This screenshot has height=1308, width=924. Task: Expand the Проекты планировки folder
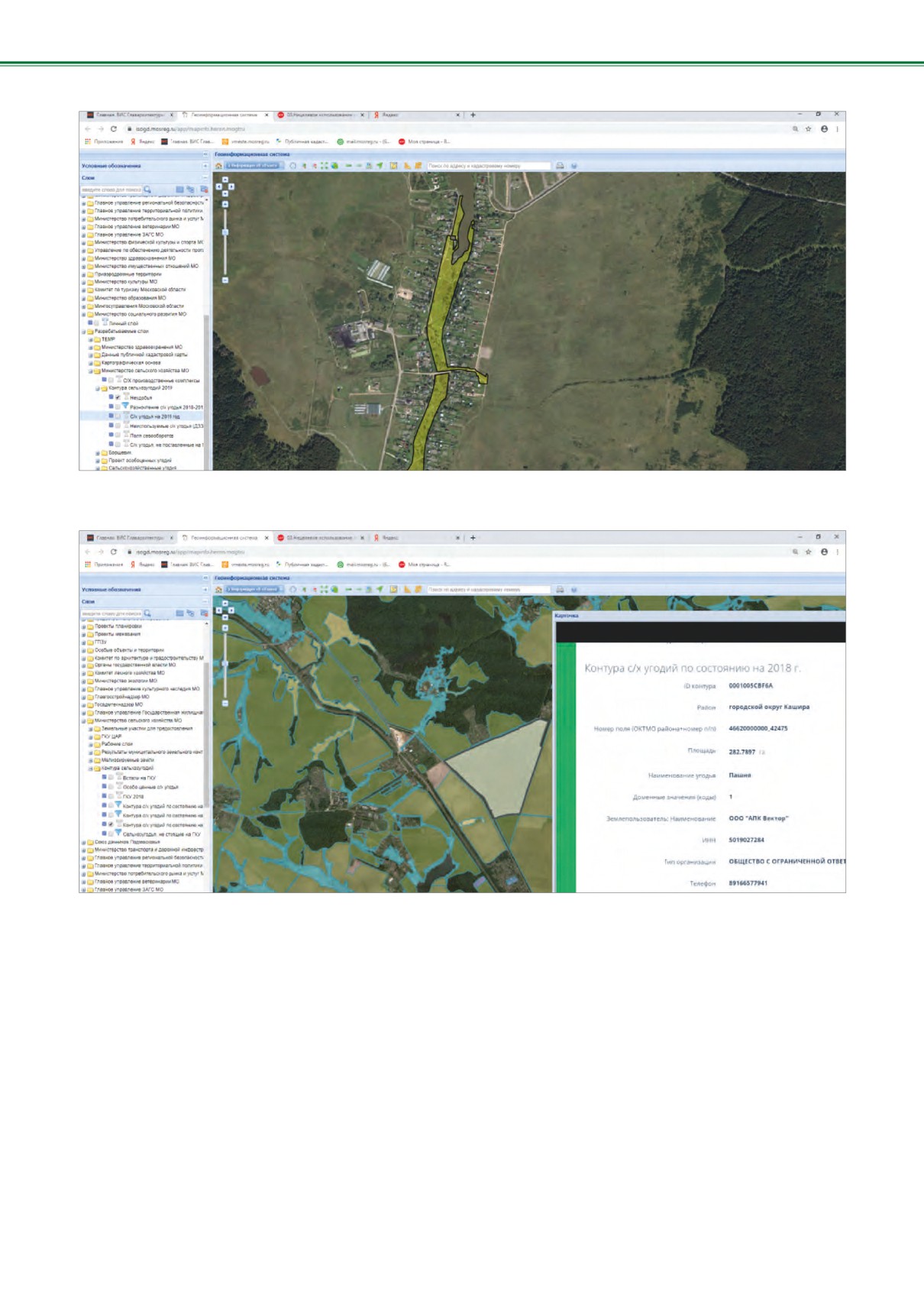[83, 626]
